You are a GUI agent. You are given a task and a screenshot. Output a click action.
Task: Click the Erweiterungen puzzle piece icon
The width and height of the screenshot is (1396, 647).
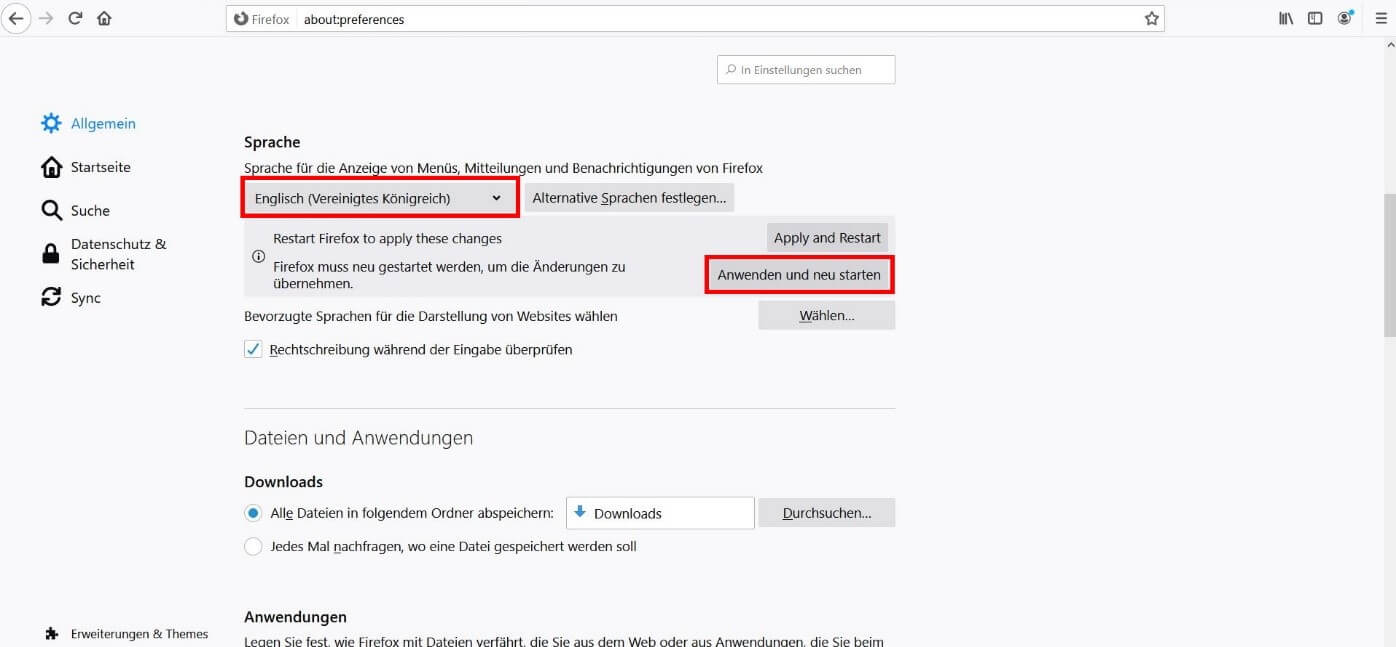click(52, 634)
